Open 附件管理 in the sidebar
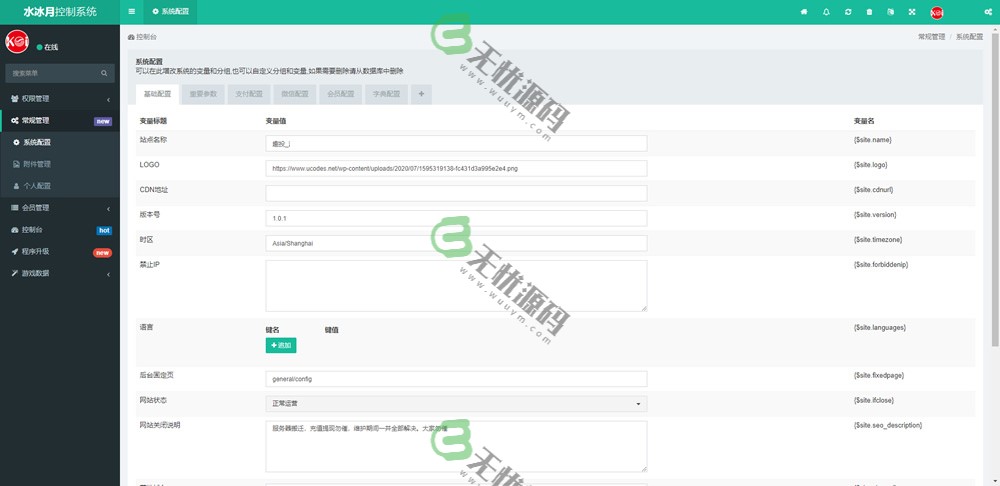This screenshot has height=486, width=1000. [x=37, y=164]
